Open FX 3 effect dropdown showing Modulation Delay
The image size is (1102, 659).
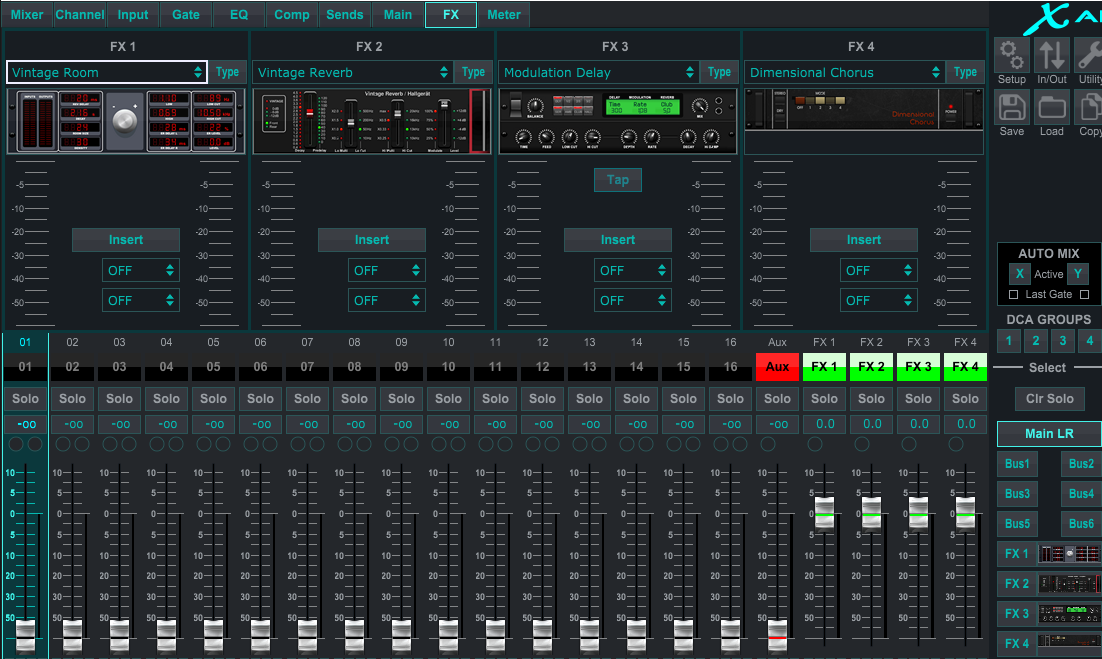click(599, 72)
